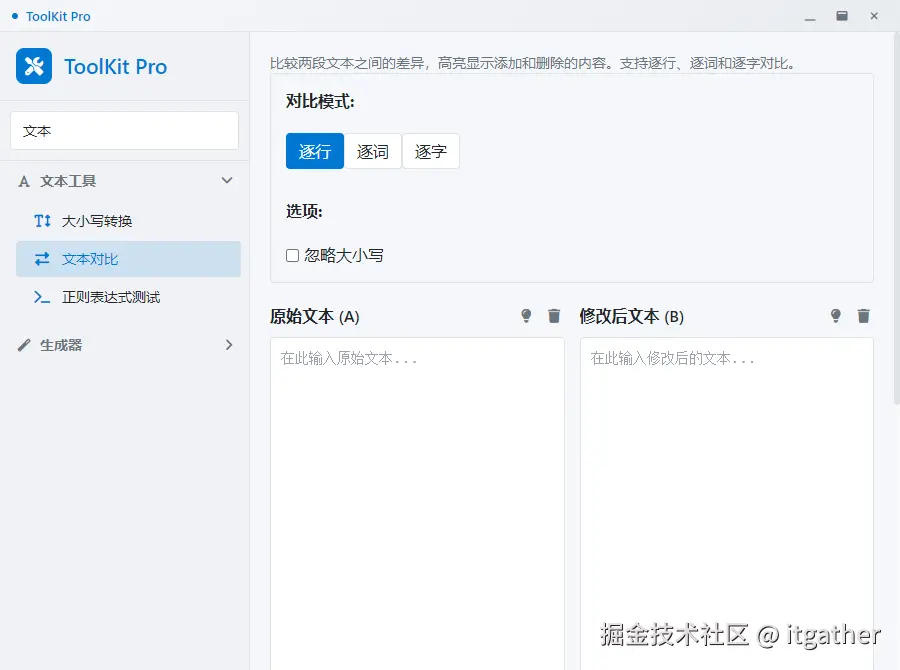Click the 生成器 pencil icon
900x670 pixels.
click(24, 345)
